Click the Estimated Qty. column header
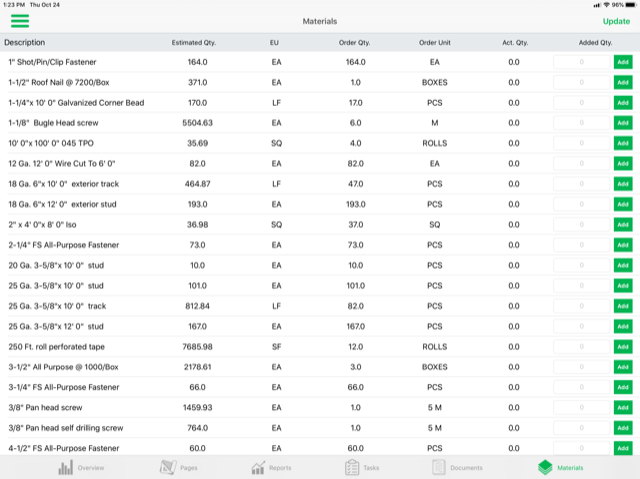The image size is (640, 479). click(x=193, y=42)
